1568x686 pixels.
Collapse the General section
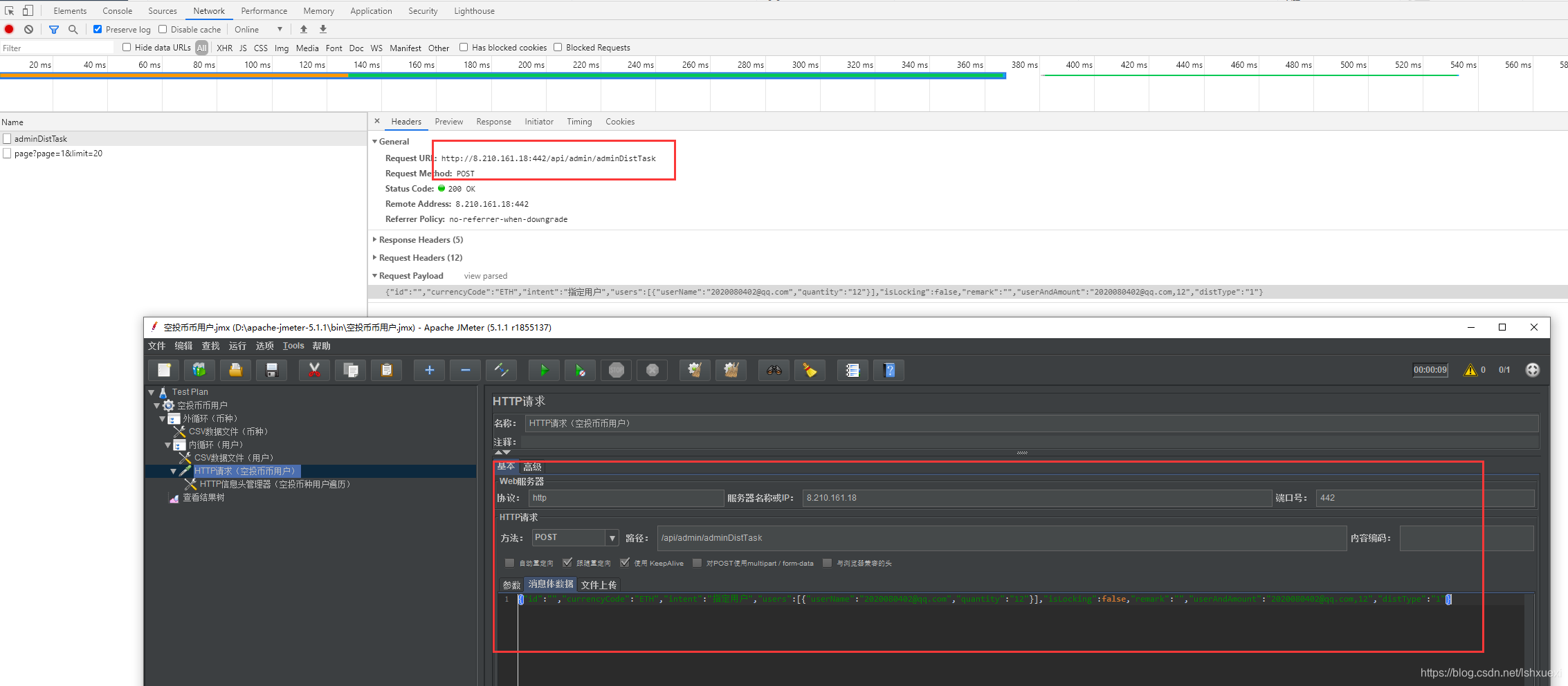375,141
